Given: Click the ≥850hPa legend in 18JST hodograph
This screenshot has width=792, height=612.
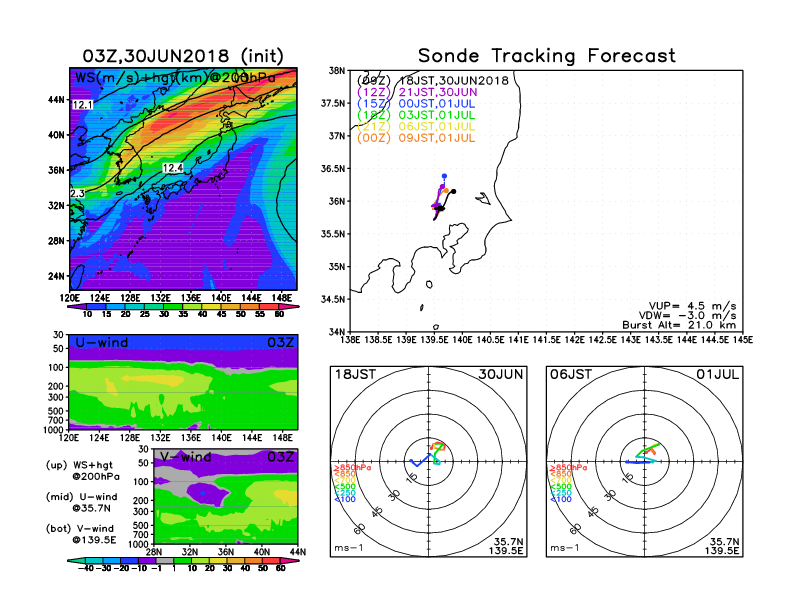Looking at the screenshot, I should coord(353,468).
